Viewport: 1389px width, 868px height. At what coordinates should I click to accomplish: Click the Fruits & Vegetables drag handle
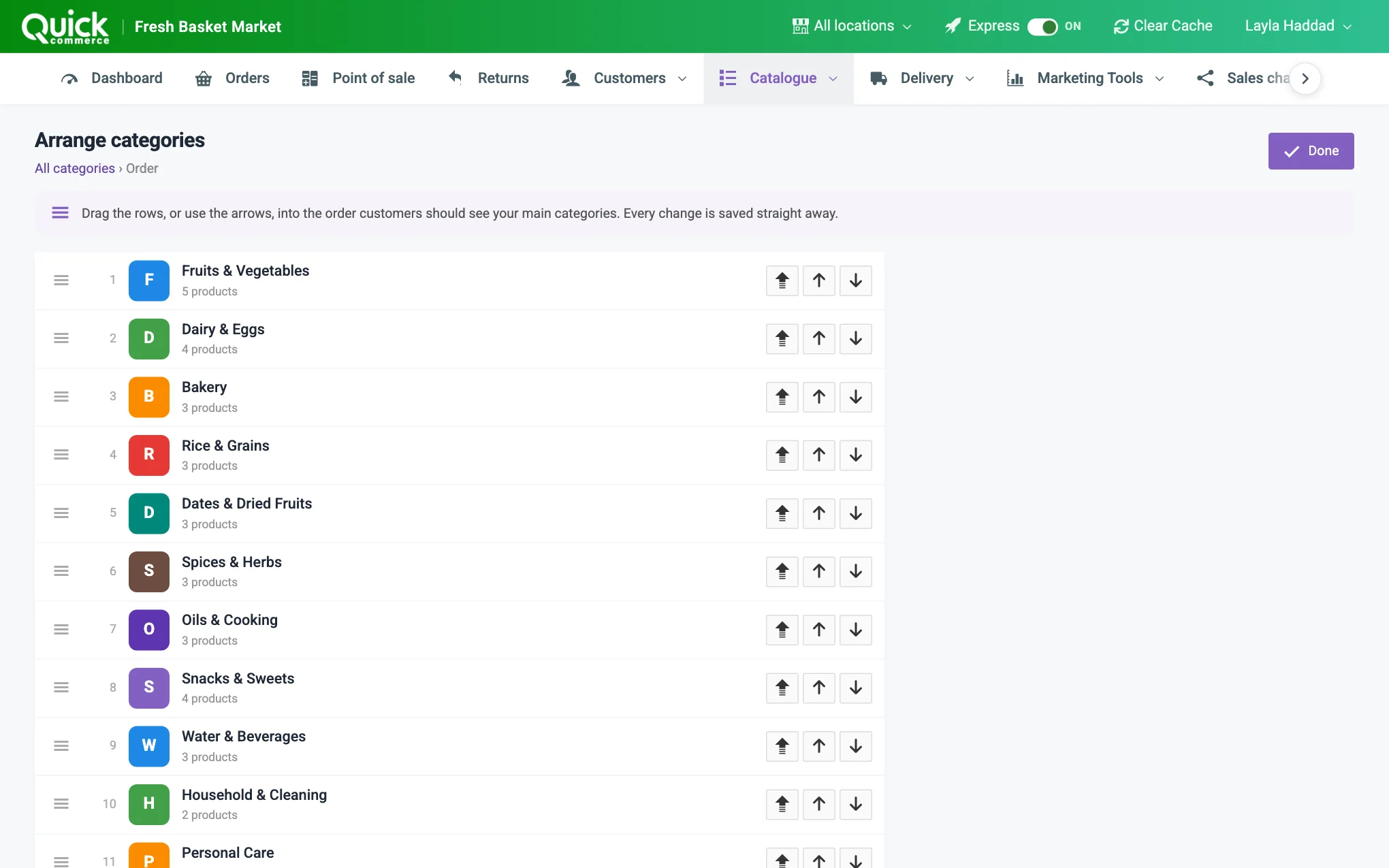point(61,280)
